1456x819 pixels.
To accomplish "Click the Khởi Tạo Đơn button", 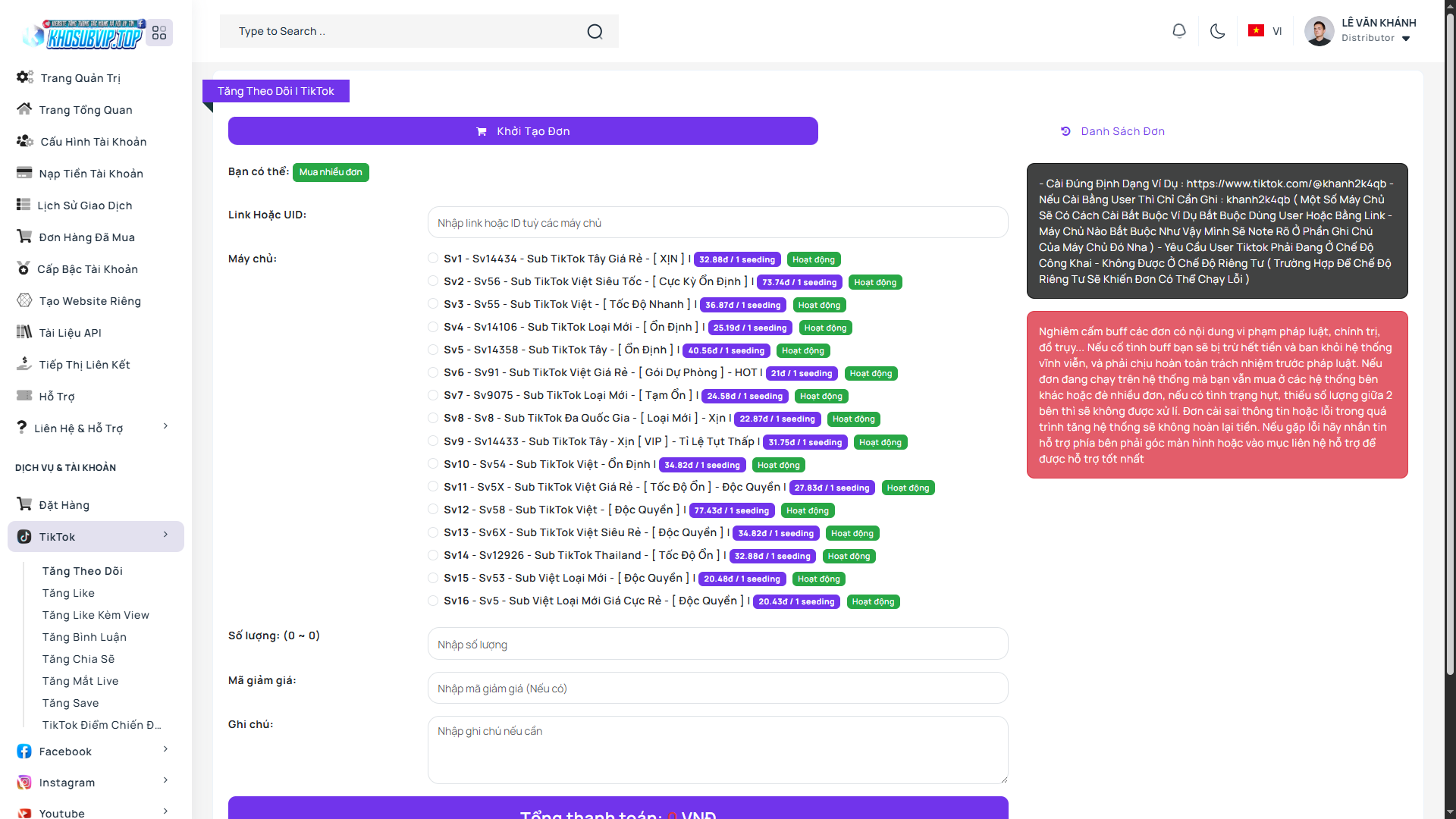I will 522,131.
